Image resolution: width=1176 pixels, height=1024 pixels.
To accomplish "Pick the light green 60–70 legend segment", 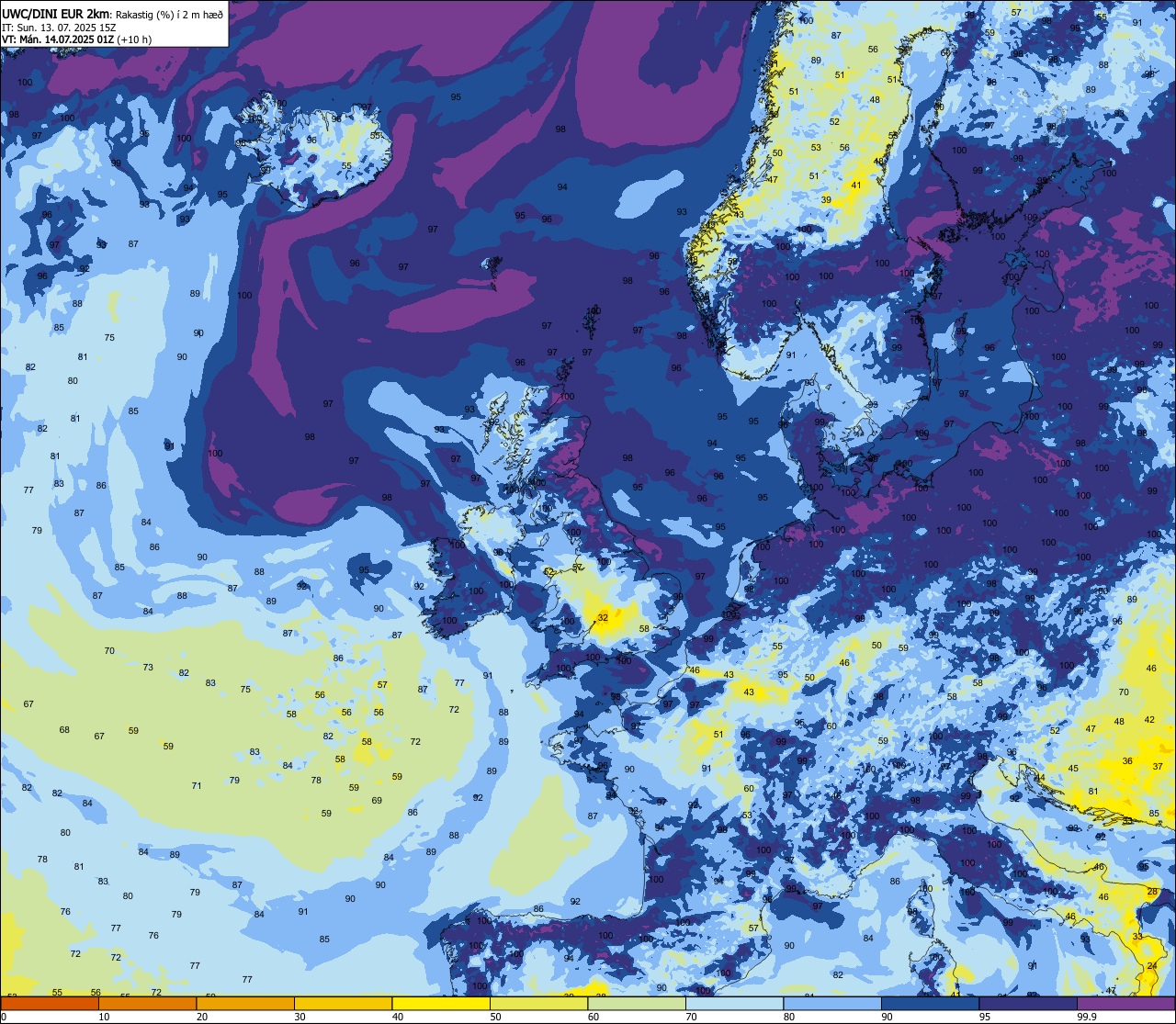I will coord(637,1003).
